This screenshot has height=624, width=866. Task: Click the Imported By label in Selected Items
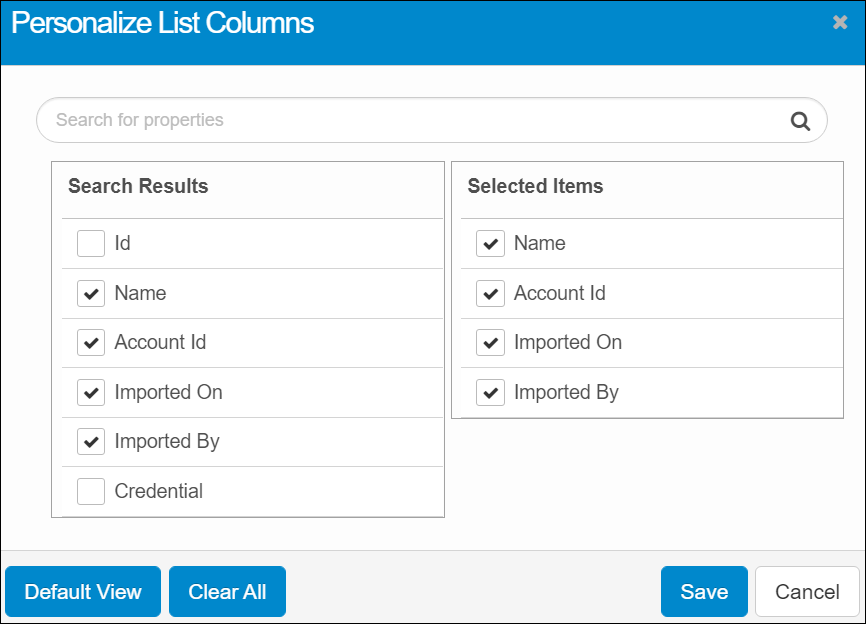(x=566, y=392)
